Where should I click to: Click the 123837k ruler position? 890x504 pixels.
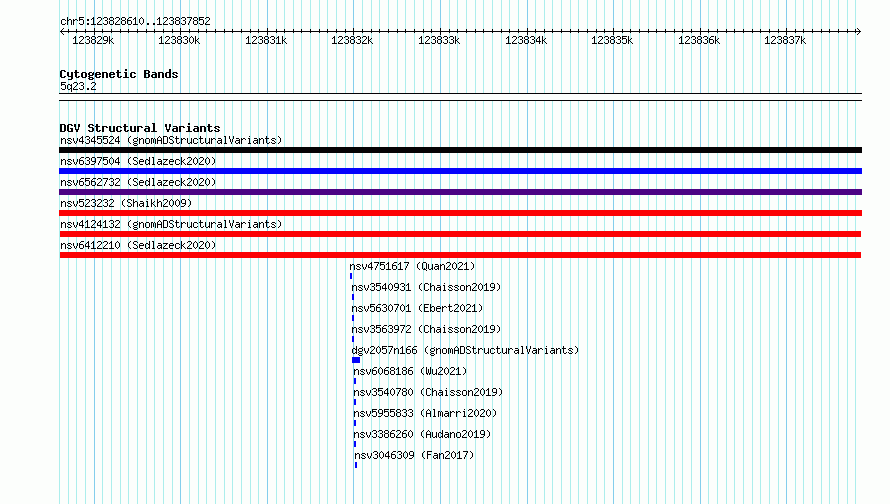point(785,40)
